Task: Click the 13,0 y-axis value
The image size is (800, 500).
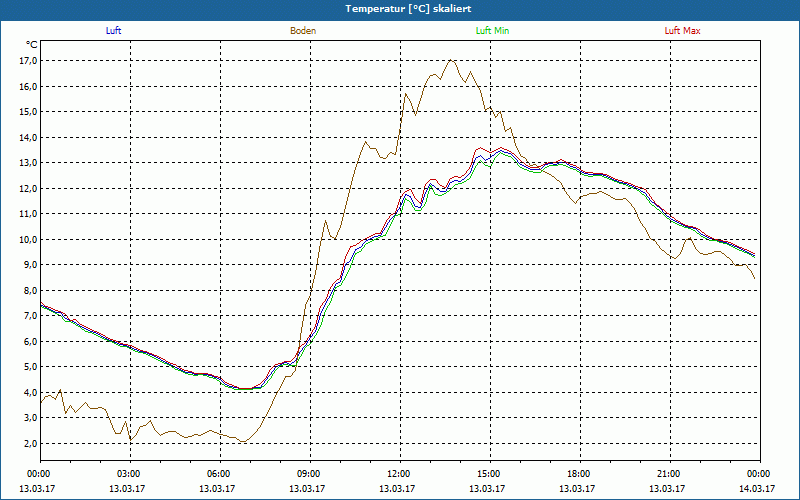Action: (x=28, y=163)
